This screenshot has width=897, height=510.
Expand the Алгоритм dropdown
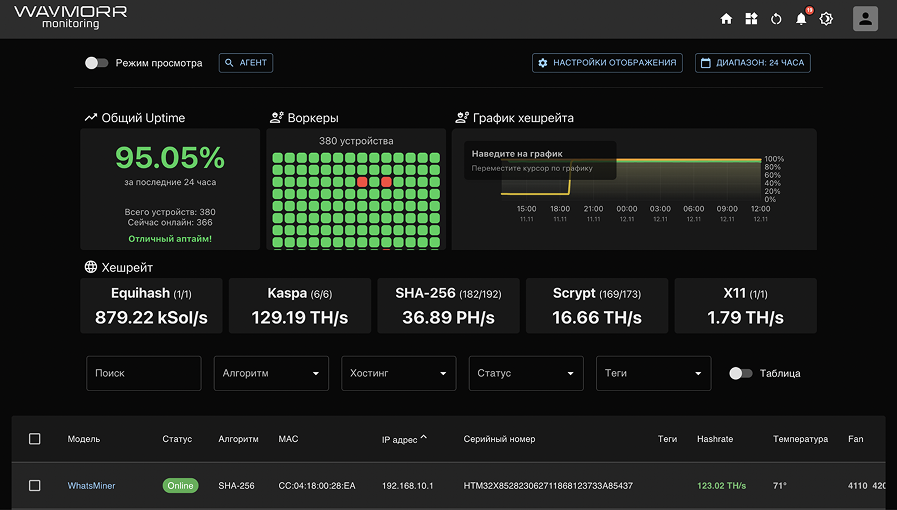pos(271,373)
